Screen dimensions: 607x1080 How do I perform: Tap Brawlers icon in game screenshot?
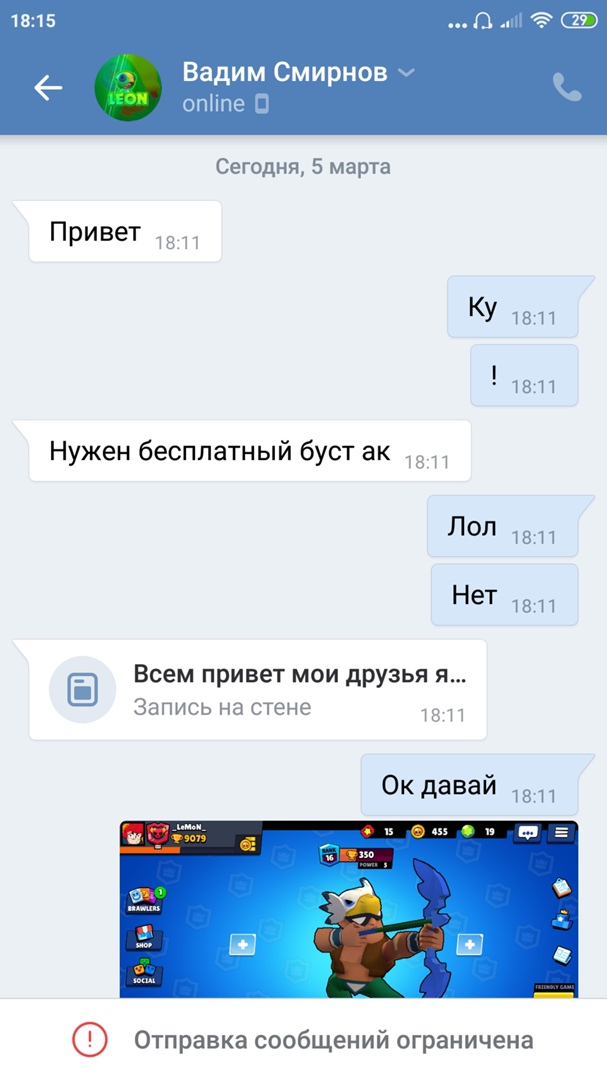(x=145, y=900)
